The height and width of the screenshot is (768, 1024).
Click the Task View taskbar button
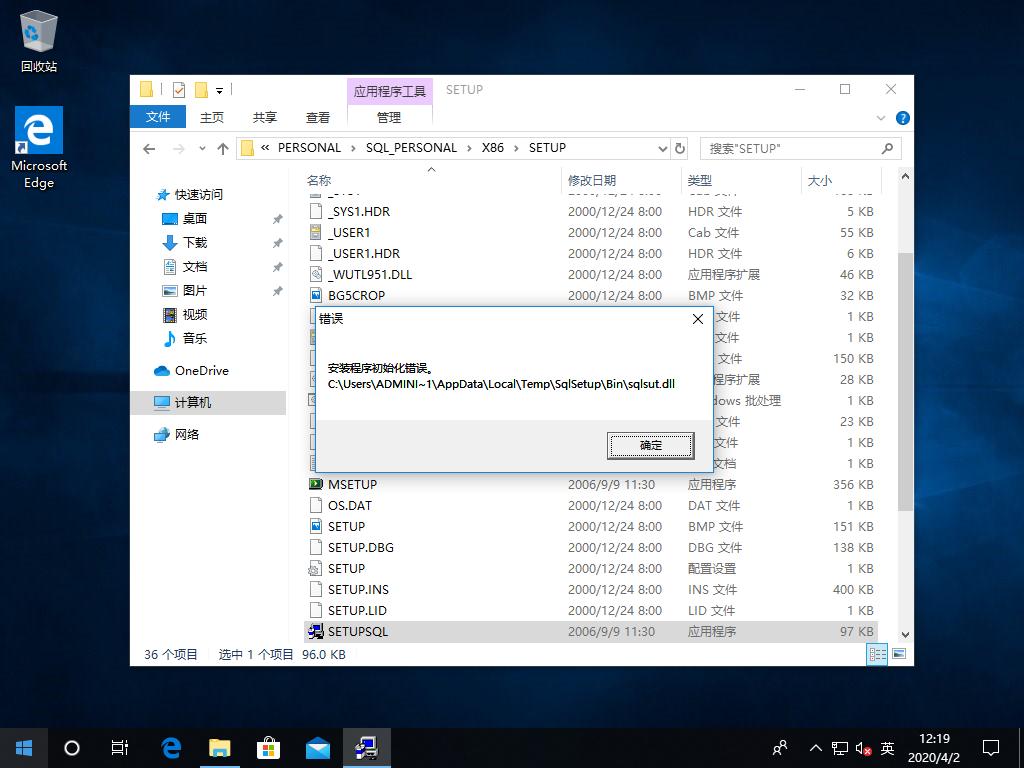click(120, 747)
